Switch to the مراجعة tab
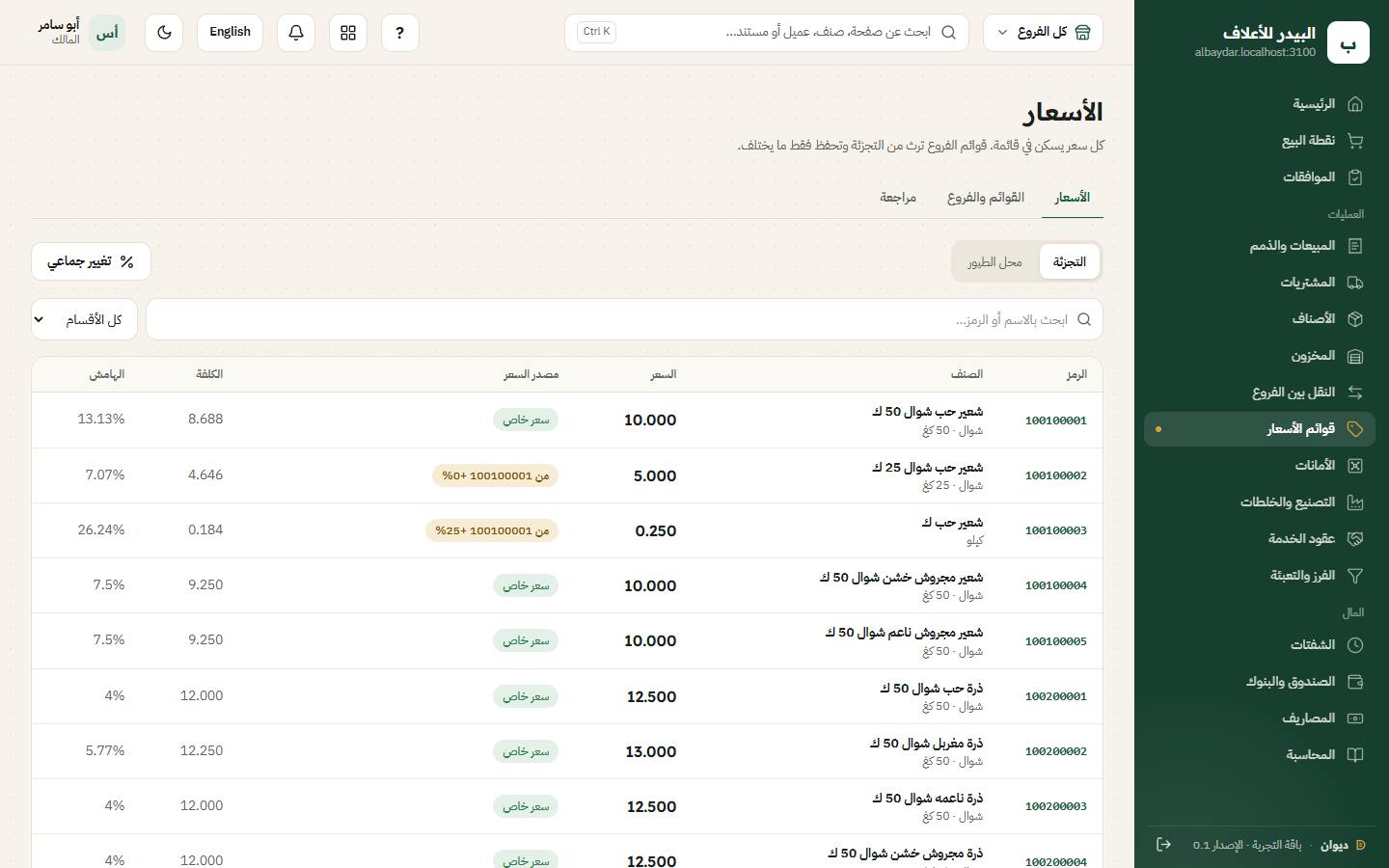The width and height of the screenshot is (1389, 868). [898, 198]
